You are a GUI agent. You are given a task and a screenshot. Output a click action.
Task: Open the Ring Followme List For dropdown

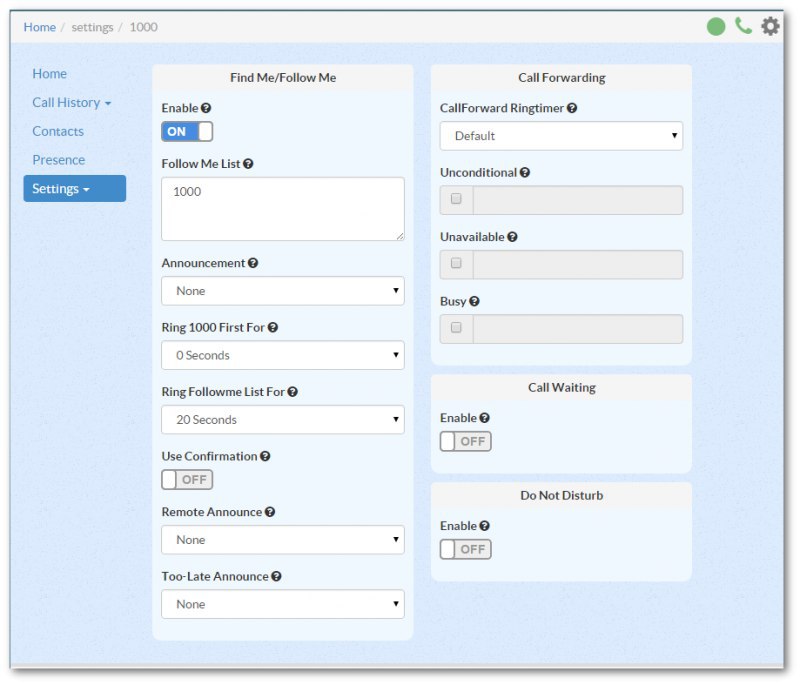[283, 420]
